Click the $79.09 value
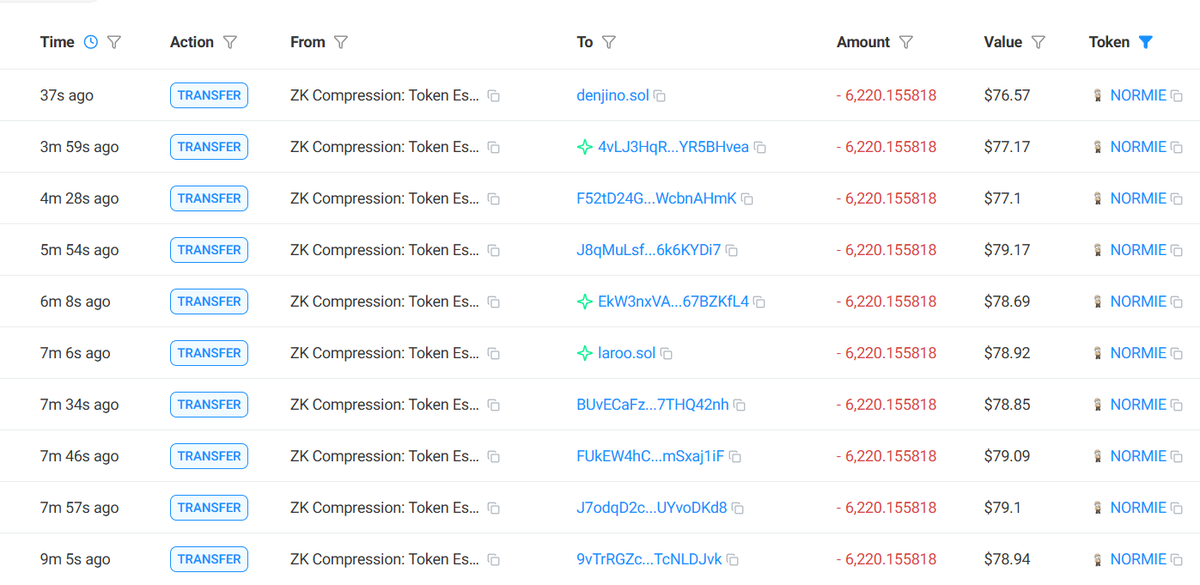This screenshot has height=585, width=1200. point(1007,456)
